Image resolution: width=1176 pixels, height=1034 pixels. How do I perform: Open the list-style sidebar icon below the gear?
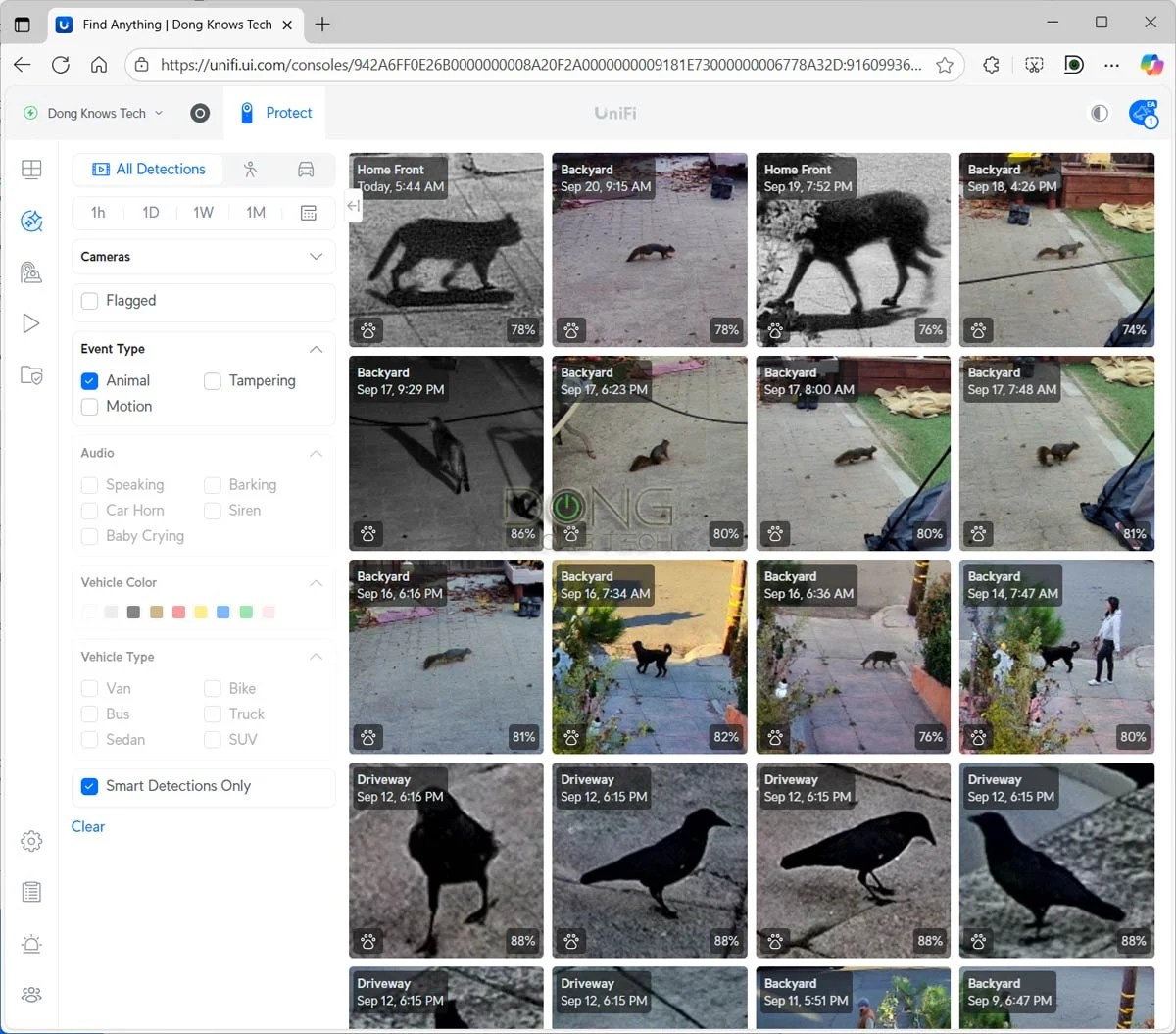click(x=31, y=892)
